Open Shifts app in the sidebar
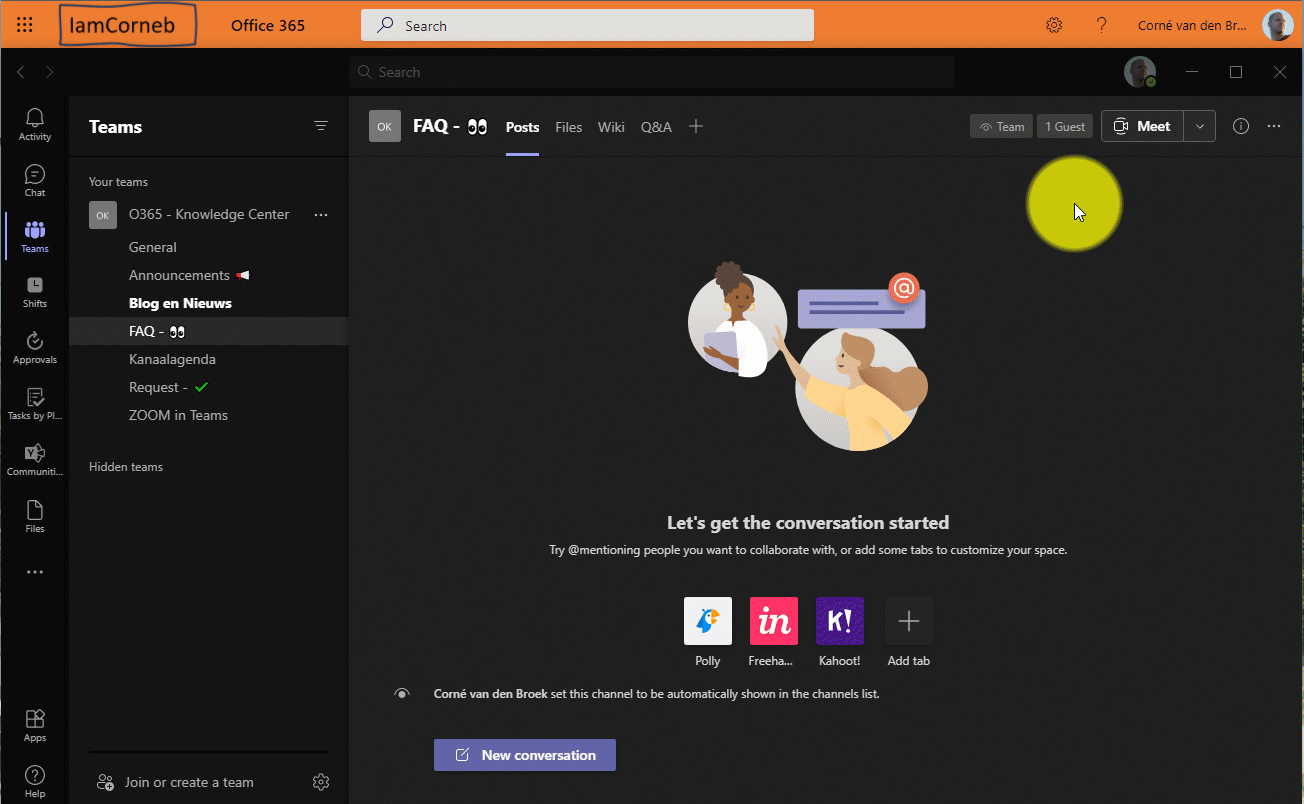 point(35,292)
